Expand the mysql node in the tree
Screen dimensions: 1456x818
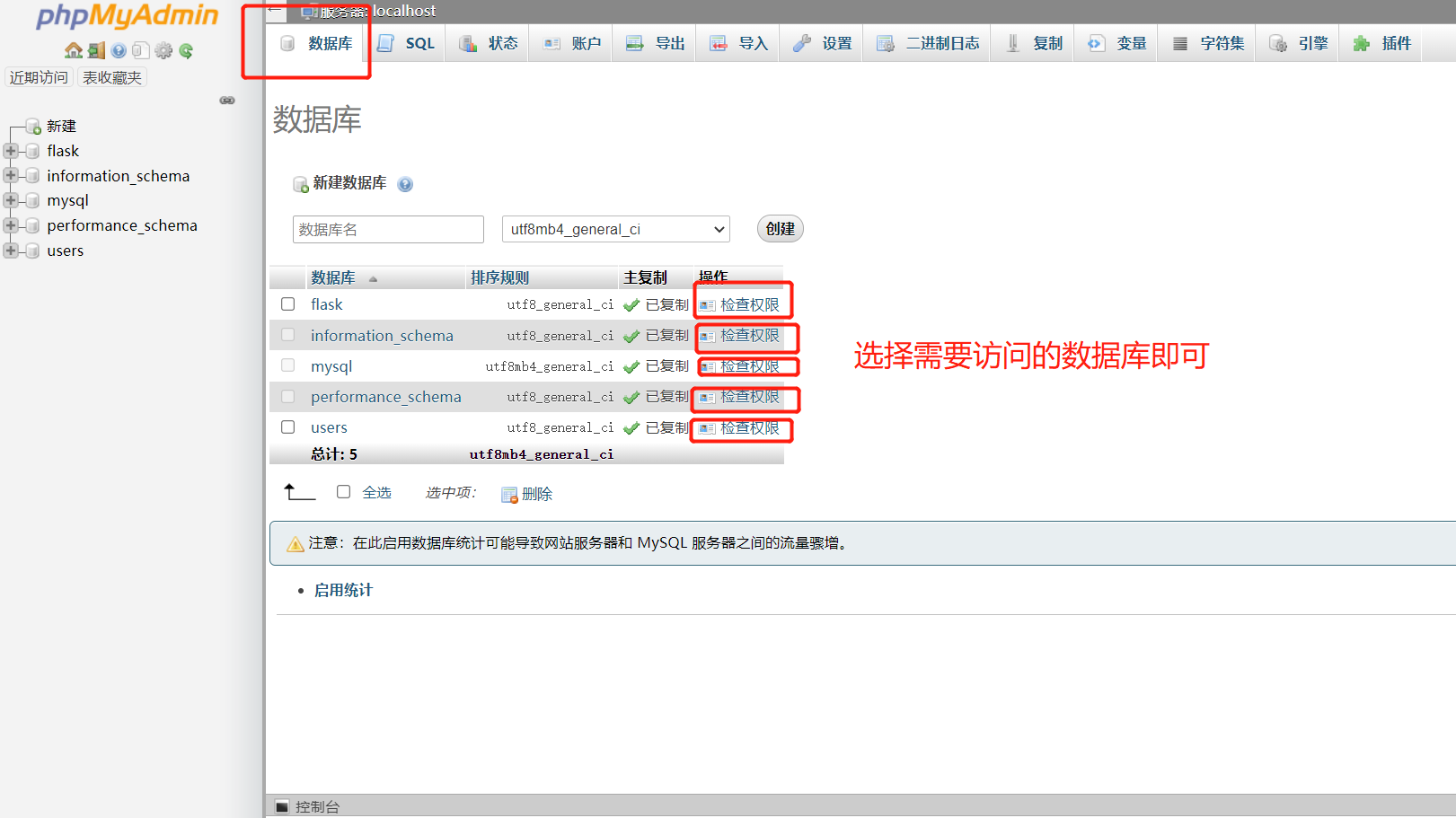click(10, 200)
